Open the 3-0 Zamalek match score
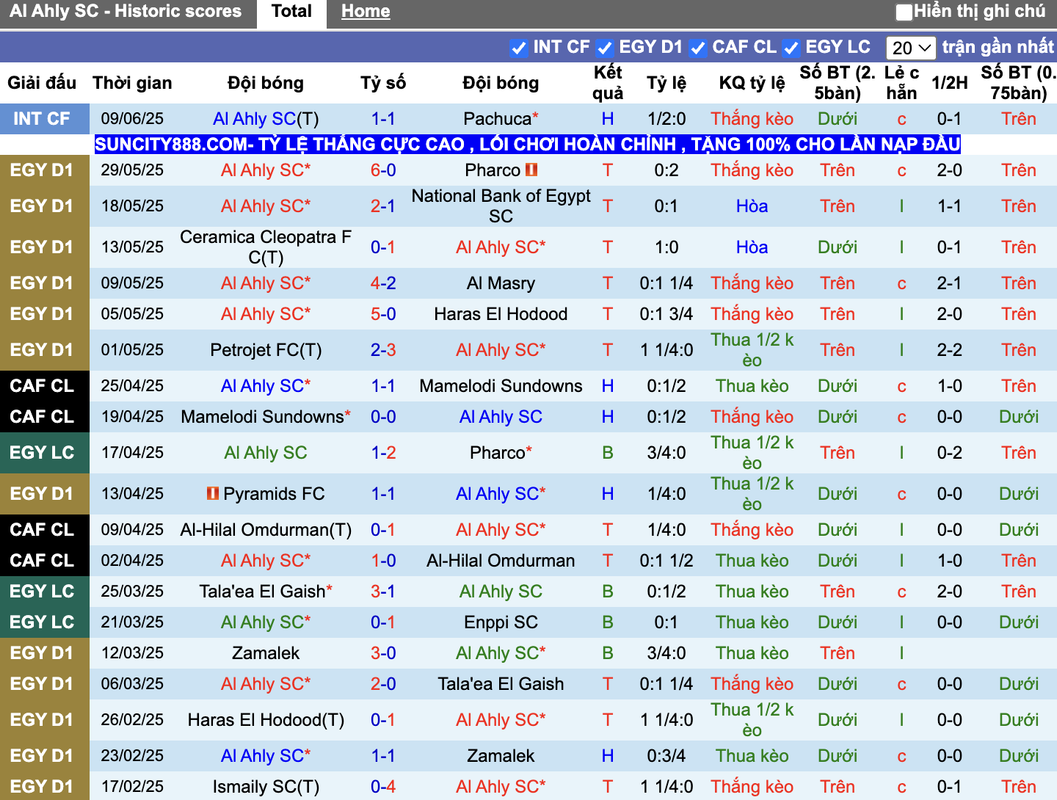This screenshot has width=1057, height=800. click(x=383, y=653)
